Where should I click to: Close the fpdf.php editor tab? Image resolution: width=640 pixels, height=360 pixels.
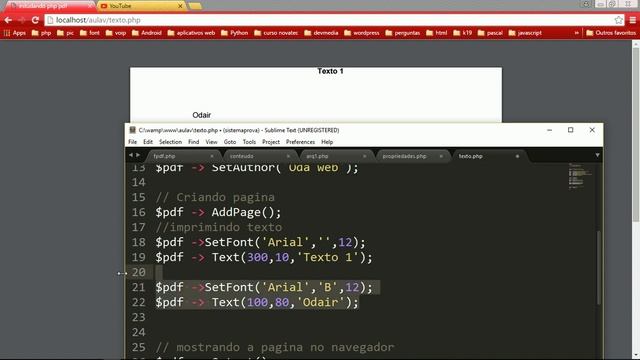[212, 156]
